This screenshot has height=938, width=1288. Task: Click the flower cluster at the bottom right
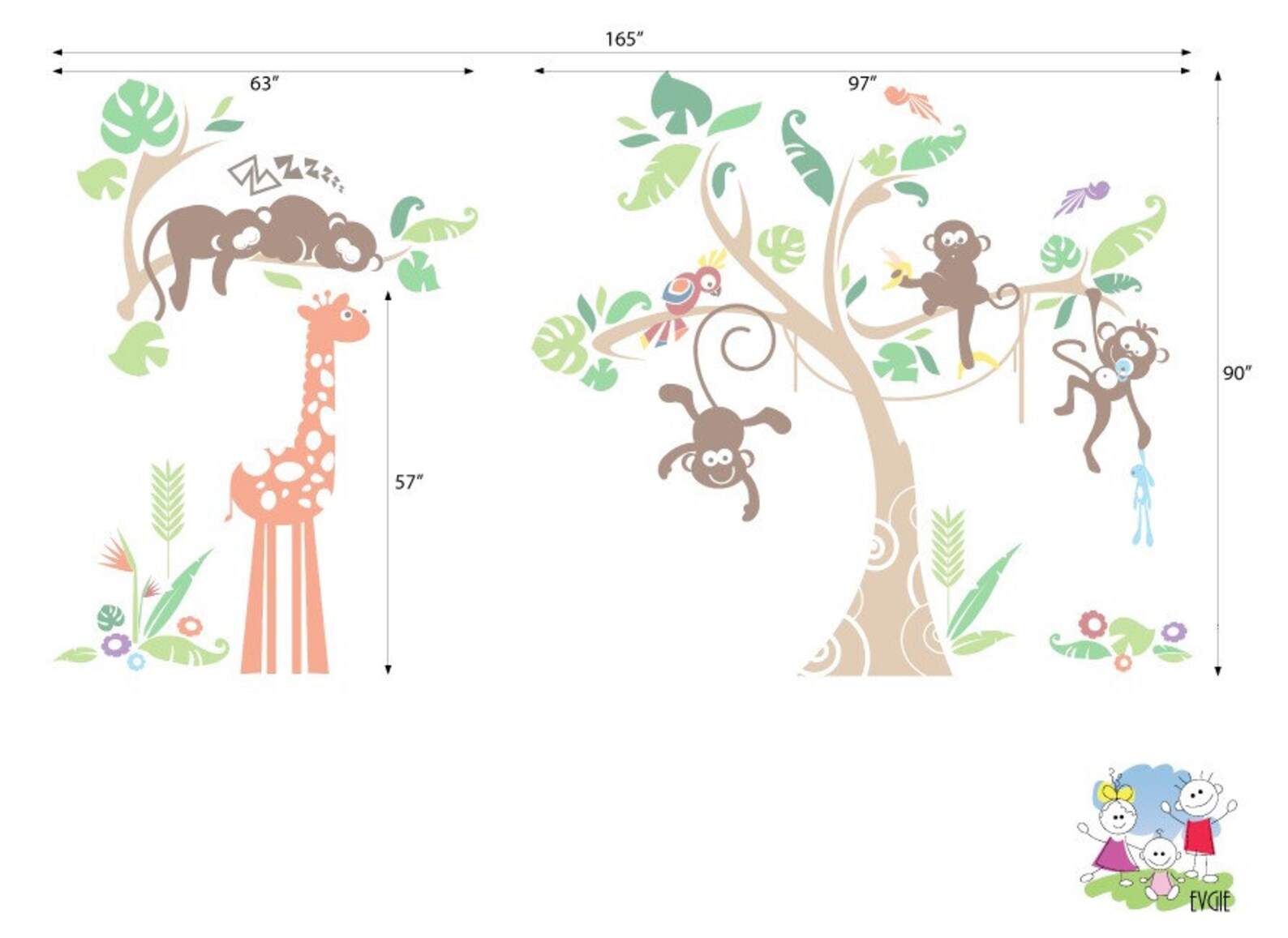click(x=1121, y=640)
